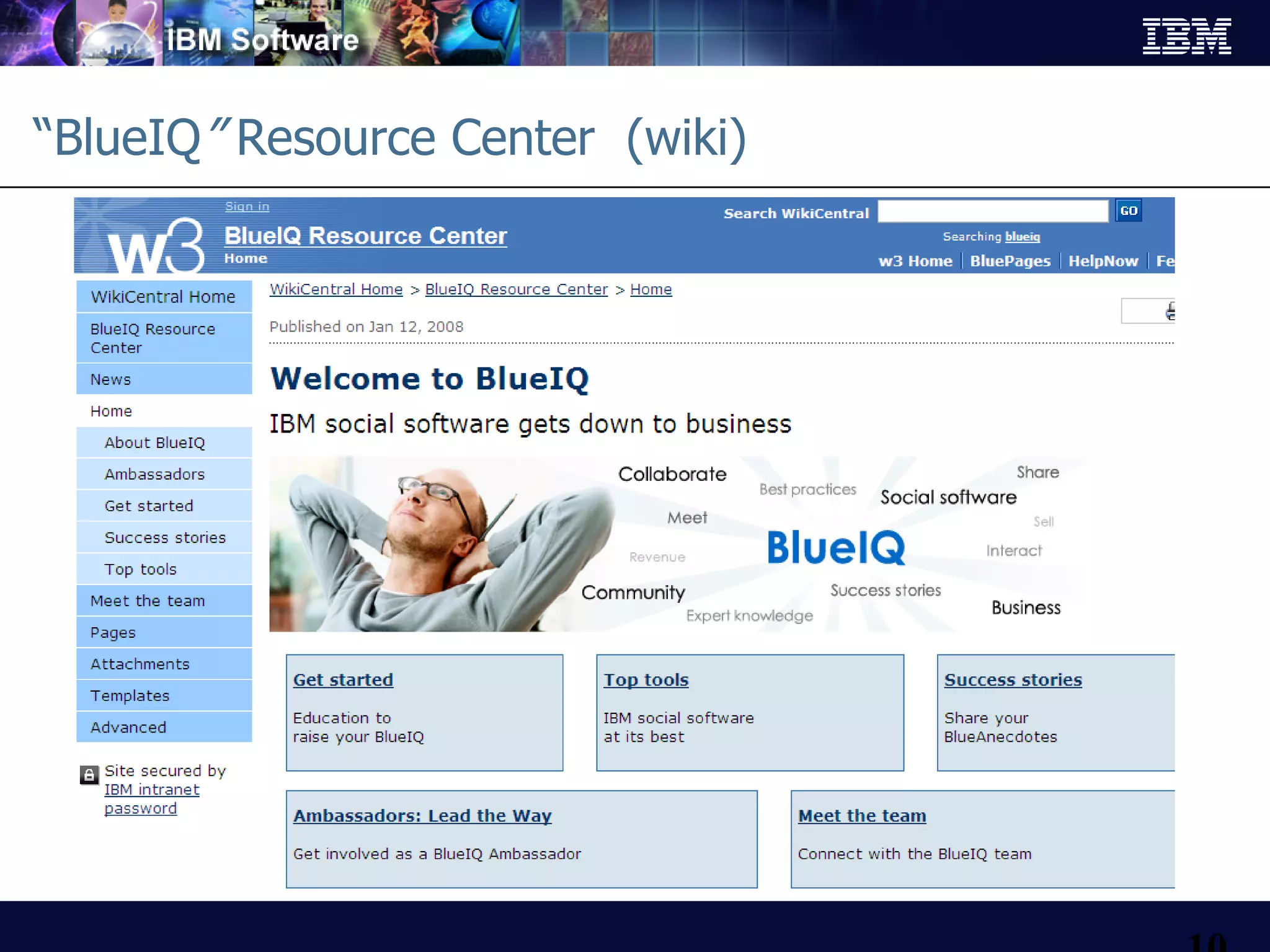
Task: Open the Meet the team card link
Action: pos(862,816)
